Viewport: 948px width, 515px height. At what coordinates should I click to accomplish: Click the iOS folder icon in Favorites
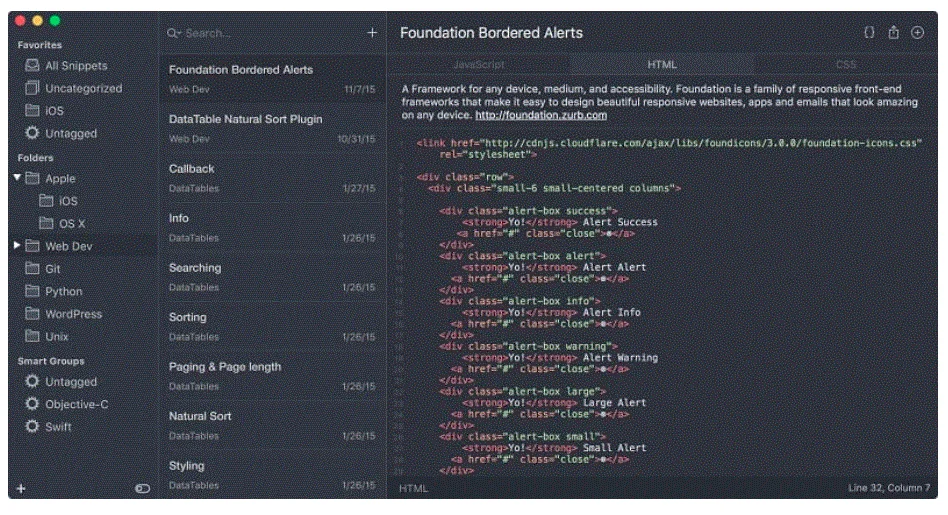tap(32, 110)
